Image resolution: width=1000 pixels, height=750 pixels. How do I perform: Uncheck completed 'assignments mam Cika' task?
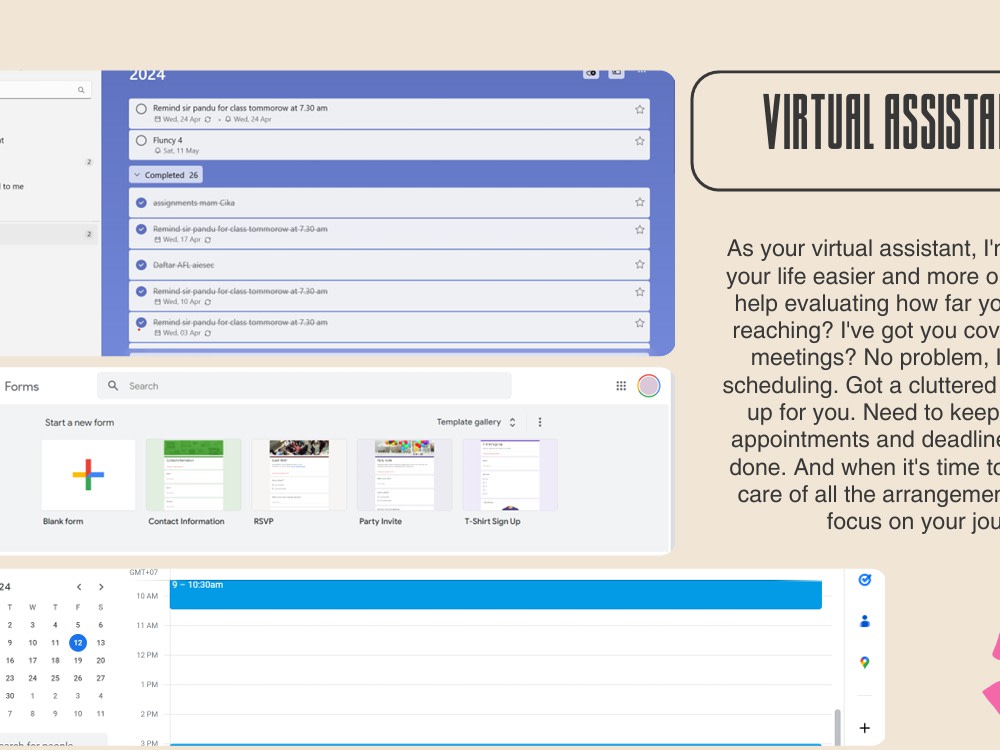pos(142,203)
